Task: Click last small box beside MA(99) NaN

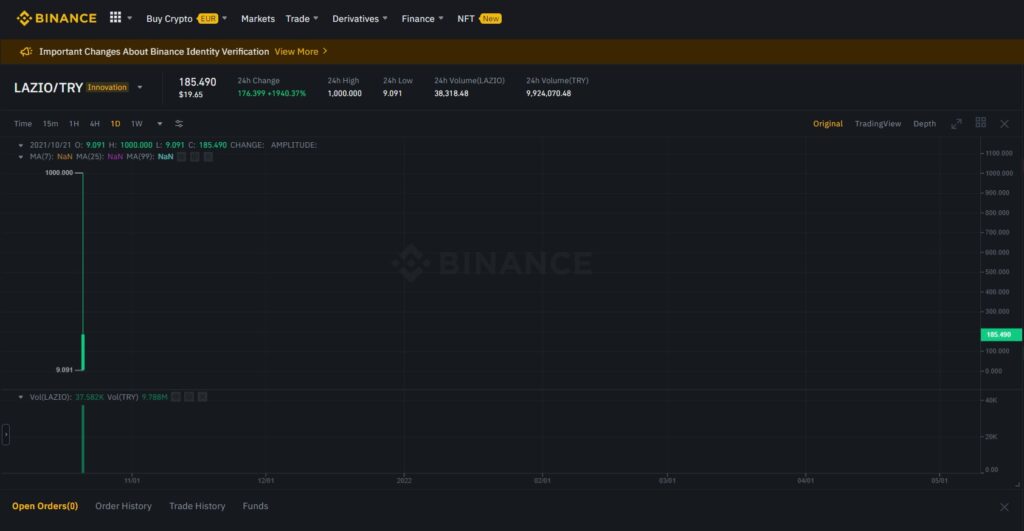Action: 208,157
